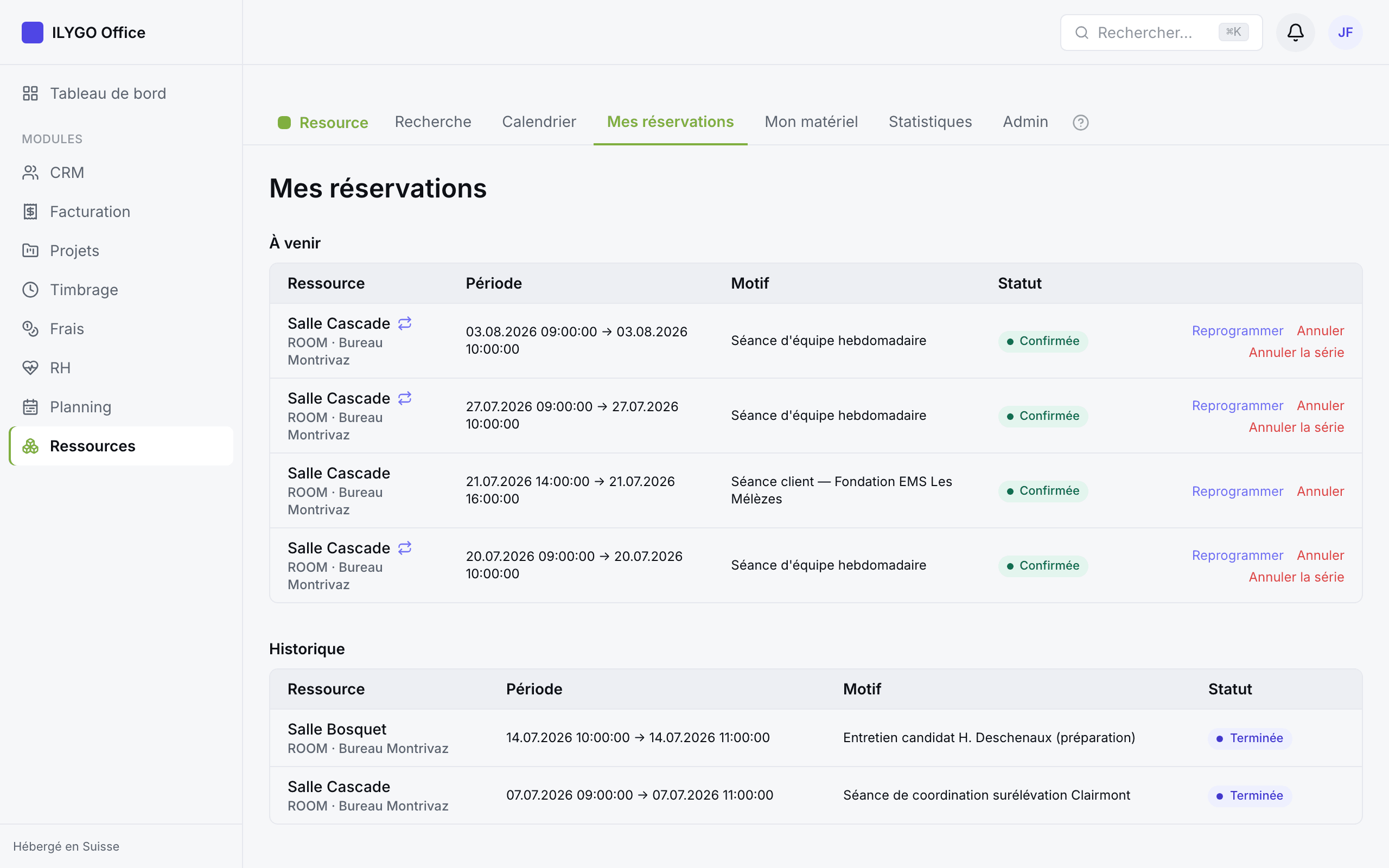The image size is (1389, 868).
Task: Click Confirmée badge on 03.08.2026 row
Action: click(1043, 342)
